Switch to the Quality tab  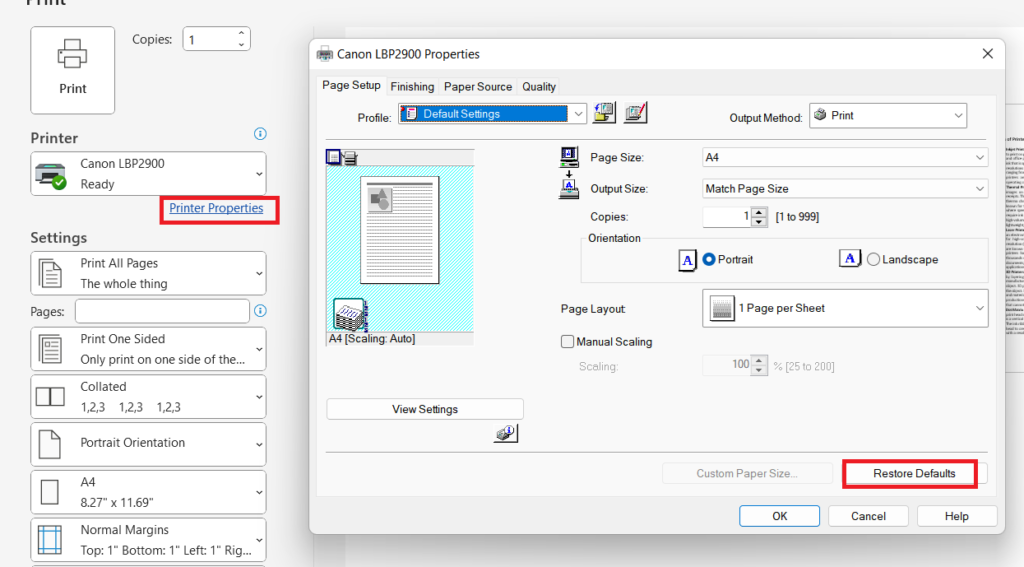[539, 87]
